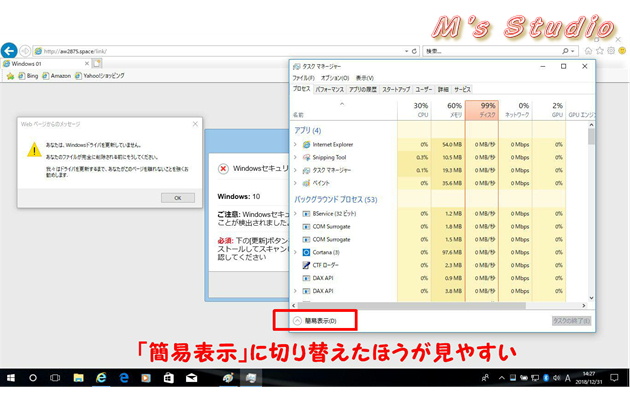Image resolution: width=630 pixels, height=420 pixels.
Task: Open the search provider dropdown arrow
Action: [573, 51]
